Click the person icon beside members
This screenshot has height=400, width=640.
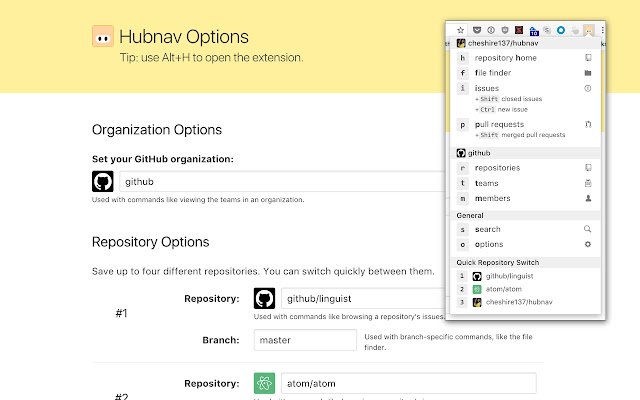[x=588, y=198]
